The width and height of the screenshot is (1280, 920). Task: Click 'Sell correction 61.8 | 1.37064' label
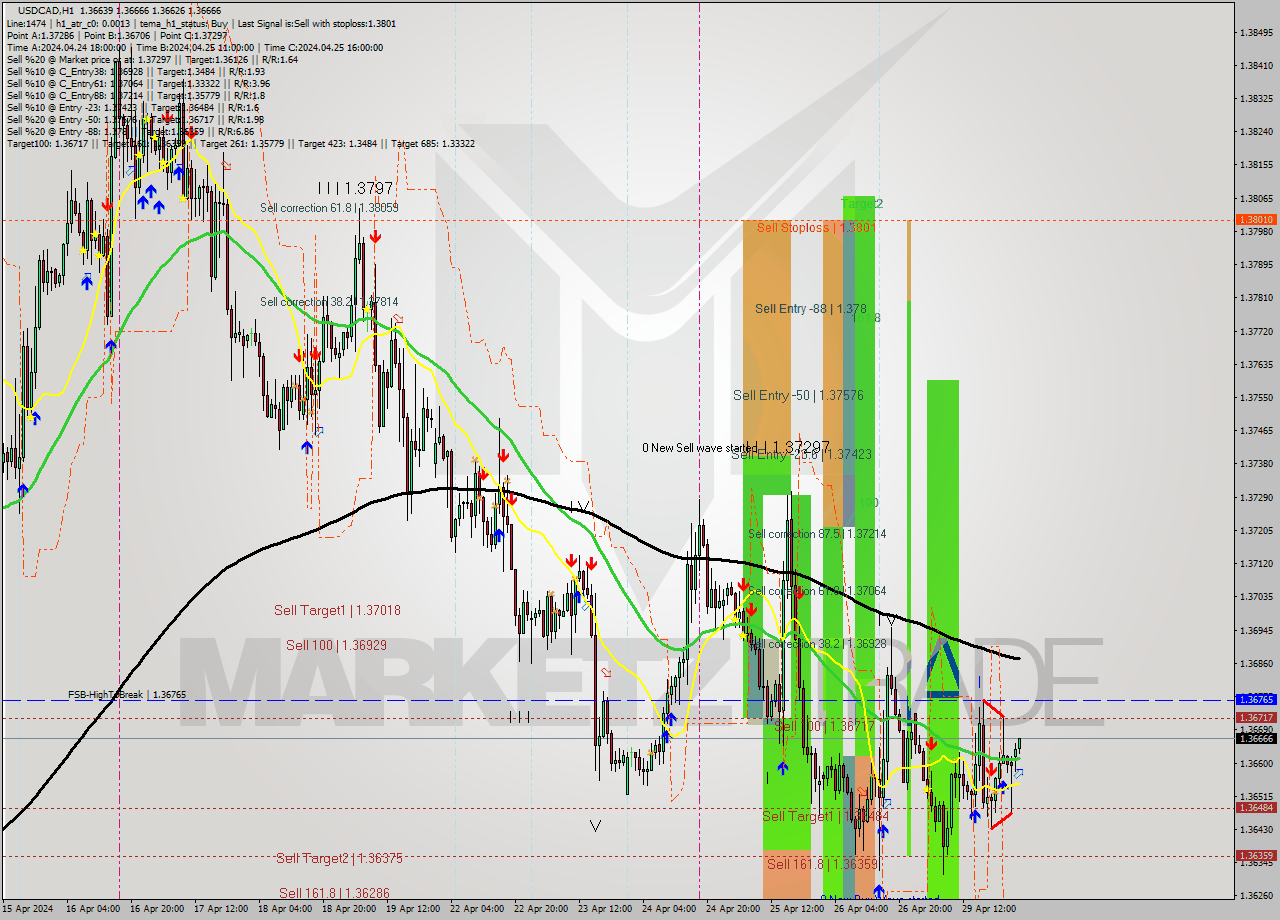[x=817, y=591]
